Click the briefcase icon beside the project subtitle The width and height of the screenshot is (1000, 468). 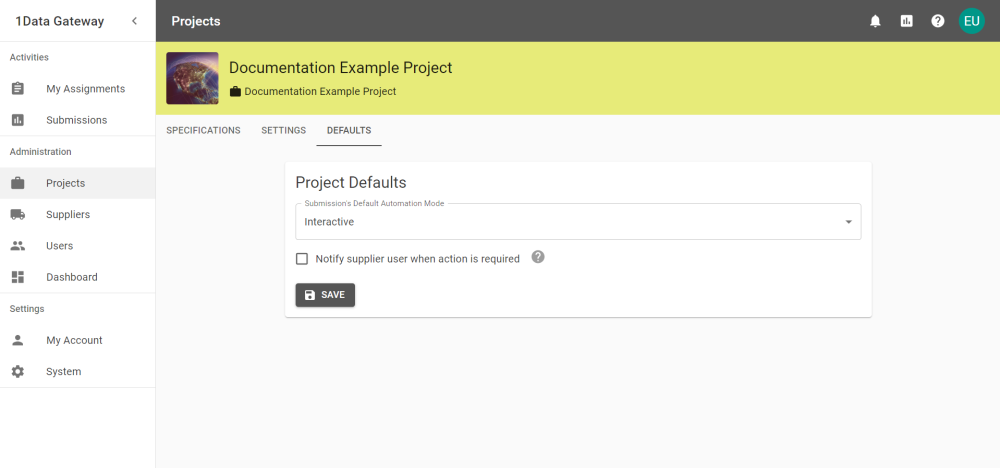click(x=235, y=92)
